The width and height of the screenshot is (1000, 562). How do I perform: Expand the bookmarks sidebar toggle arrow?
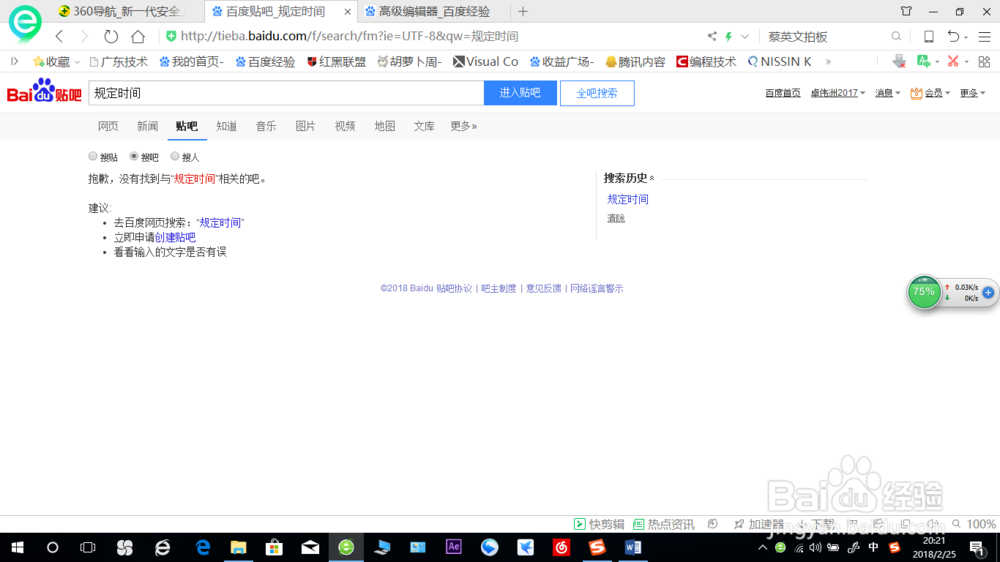coord(14,61)
